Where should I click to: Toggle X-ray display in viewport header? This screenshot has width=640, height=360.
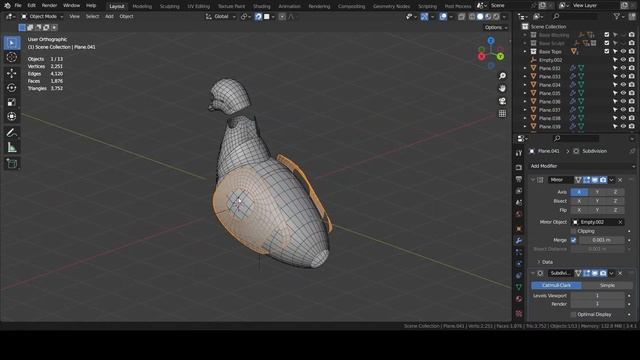pos(461,17)
